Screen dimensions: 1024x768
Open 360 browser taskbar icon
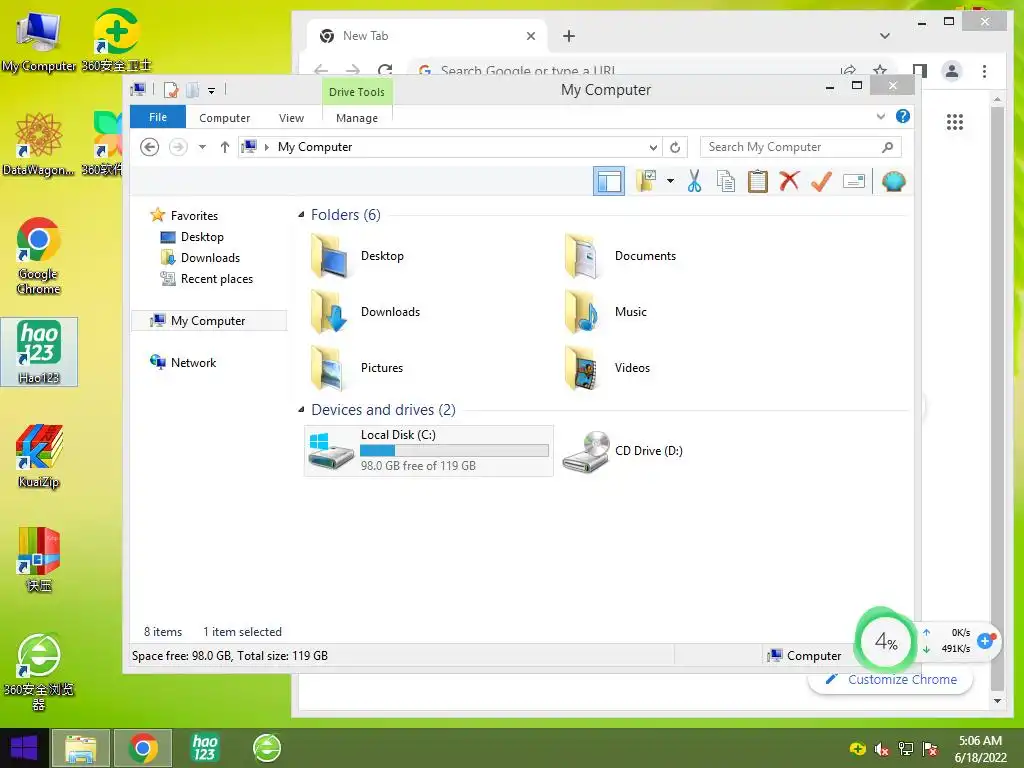tap(267, 748)
